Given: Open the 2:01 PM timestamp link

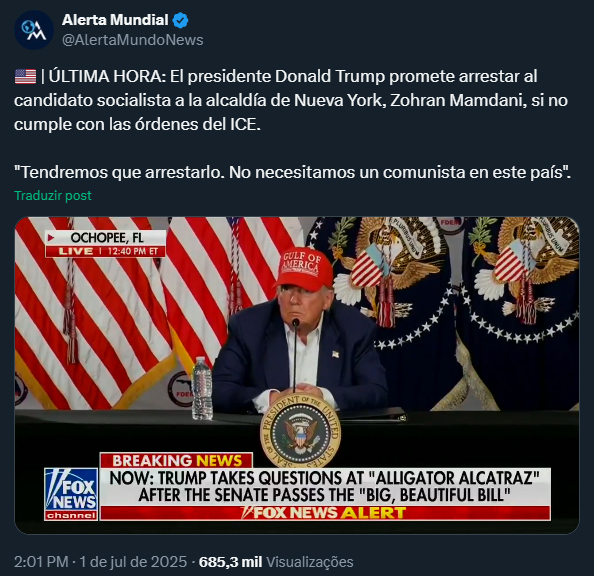Looking at the screenshot, I should (x=41, y=562).
